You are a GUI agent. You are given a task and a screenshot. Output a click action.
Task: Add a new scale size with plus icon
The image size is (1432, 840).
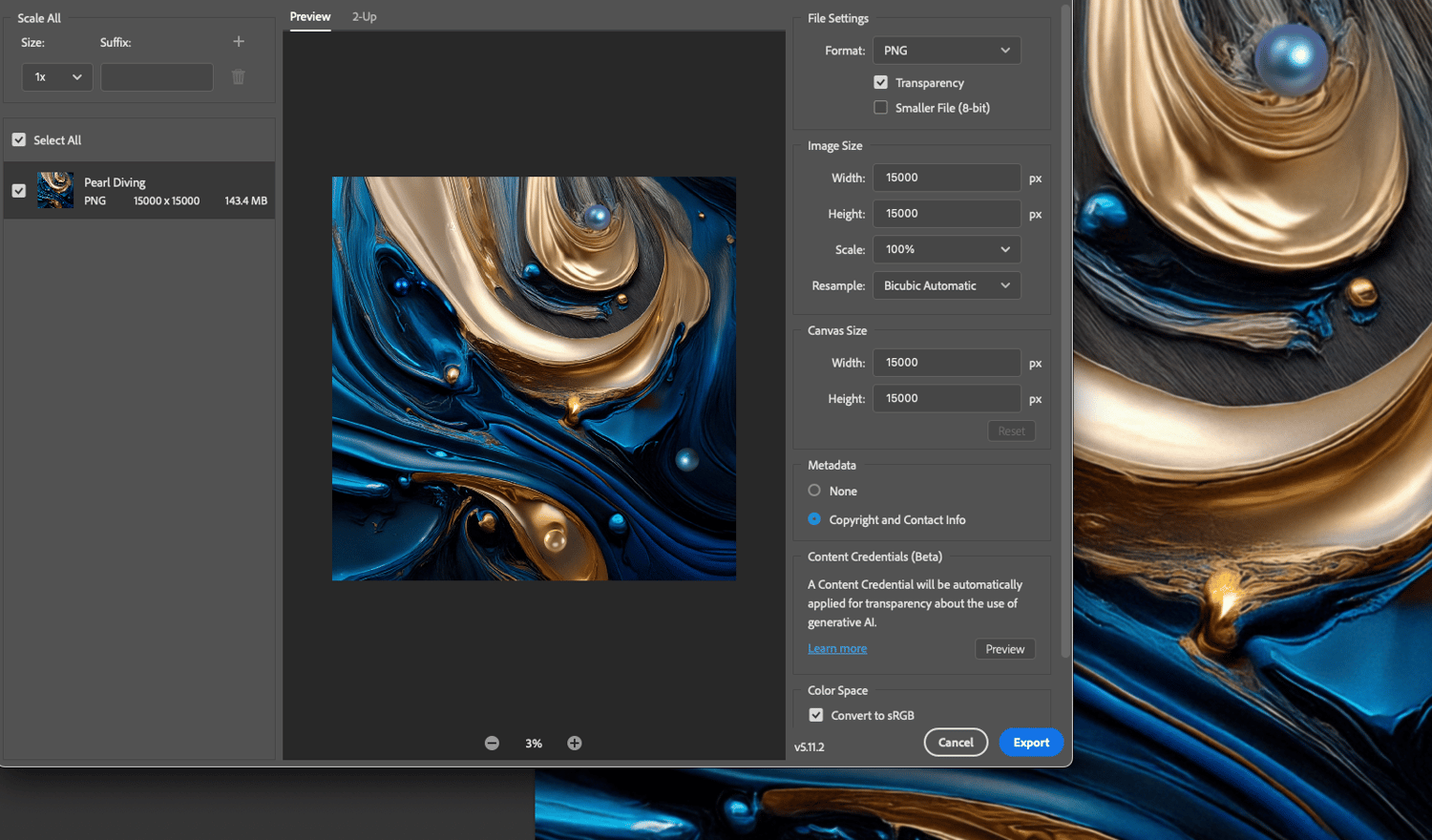[239, 41]
